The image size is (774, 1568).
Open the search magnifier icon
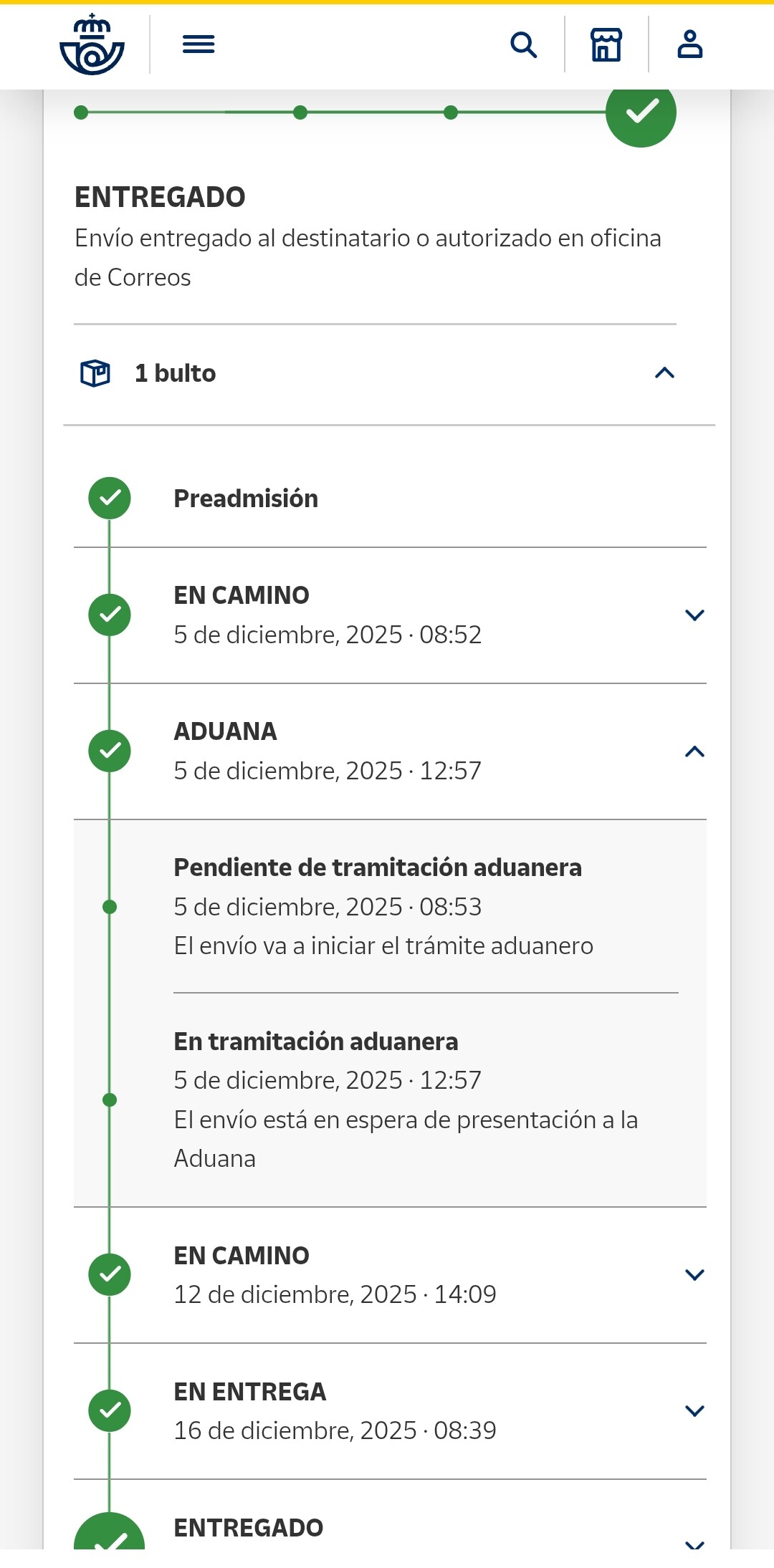pyautogui.click(x=523, y=45)
